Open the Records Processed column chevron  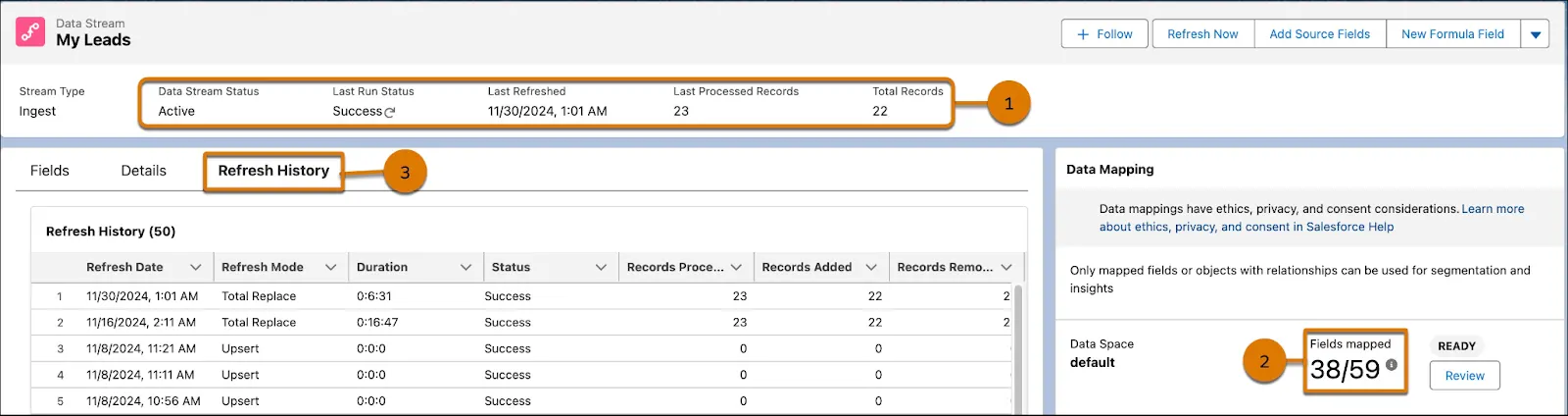(736, 267)
